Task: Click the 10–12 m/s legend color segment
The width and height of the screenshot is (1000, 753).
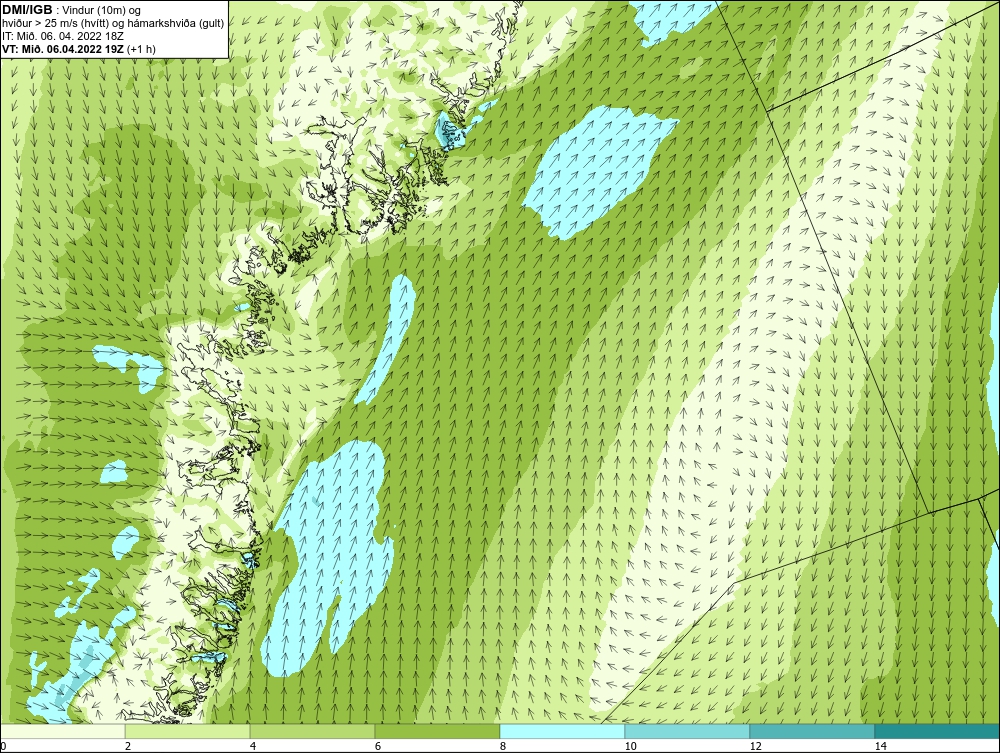Action: coord(688,731)
